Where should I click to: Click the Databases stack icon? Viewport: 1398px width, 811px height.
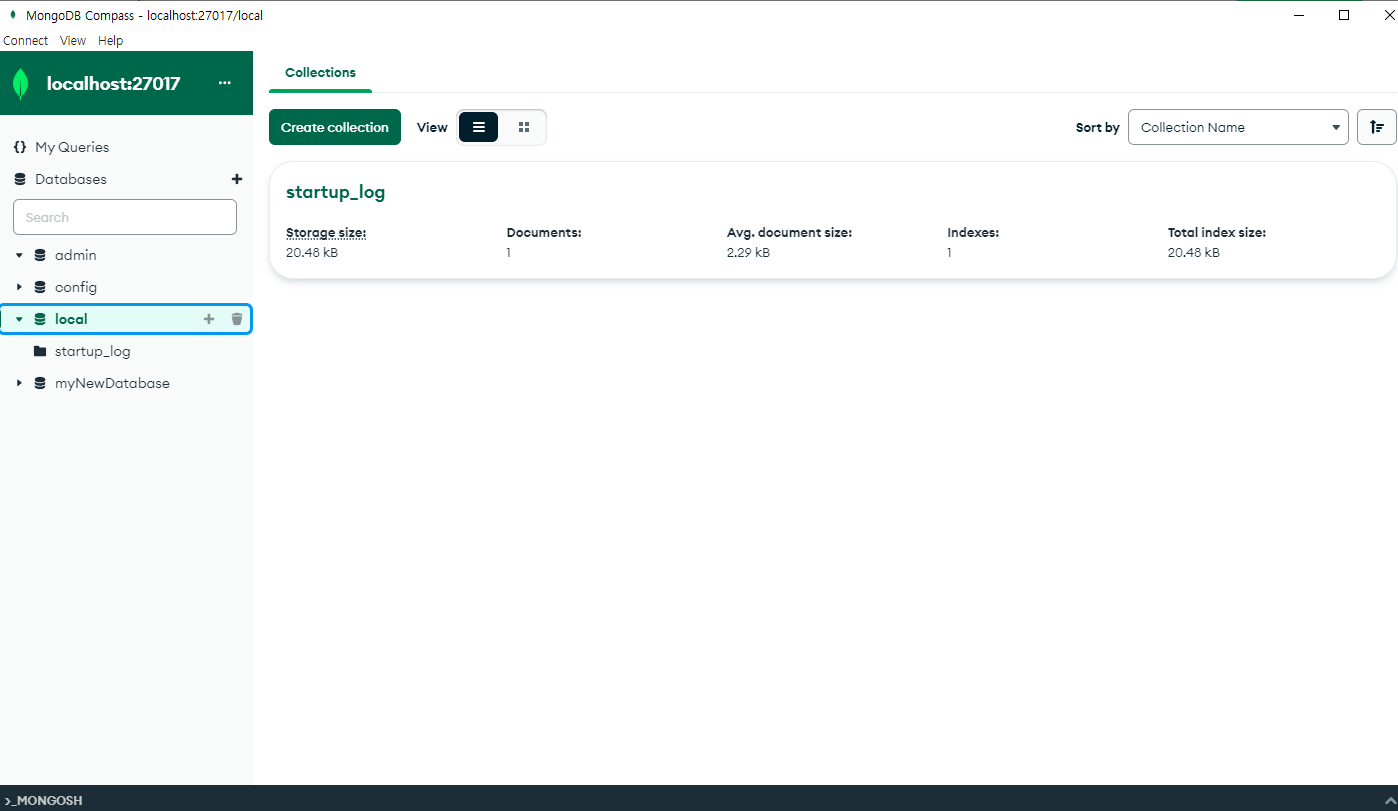pos(20,179)
